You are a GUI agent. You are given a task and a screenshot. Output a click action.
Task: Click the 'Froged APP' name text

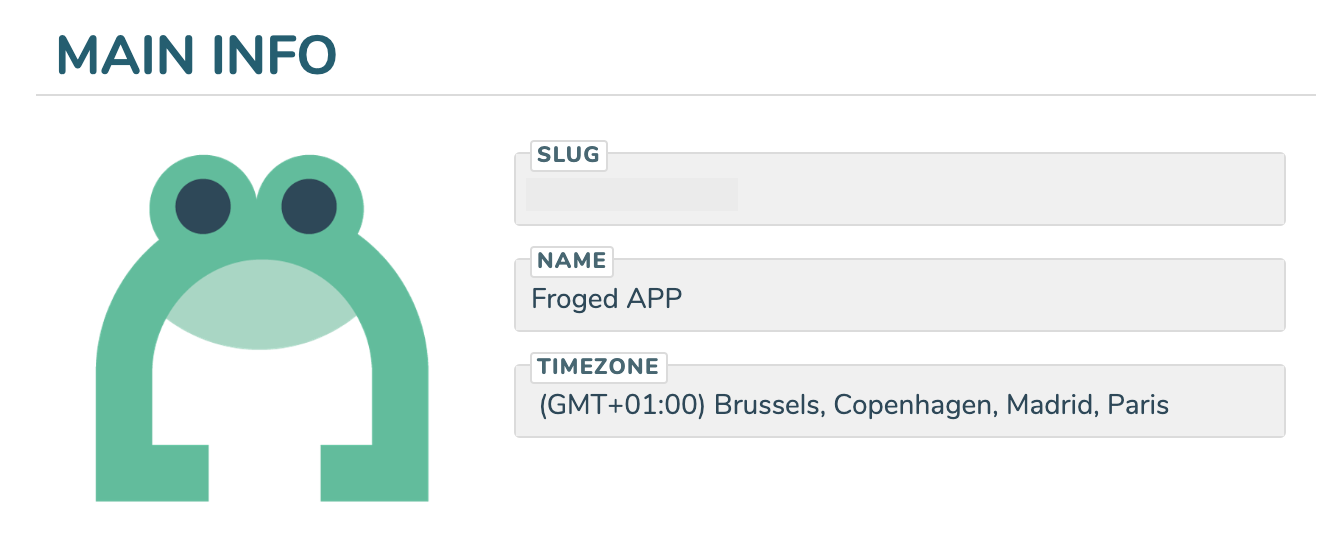[607, 299]
